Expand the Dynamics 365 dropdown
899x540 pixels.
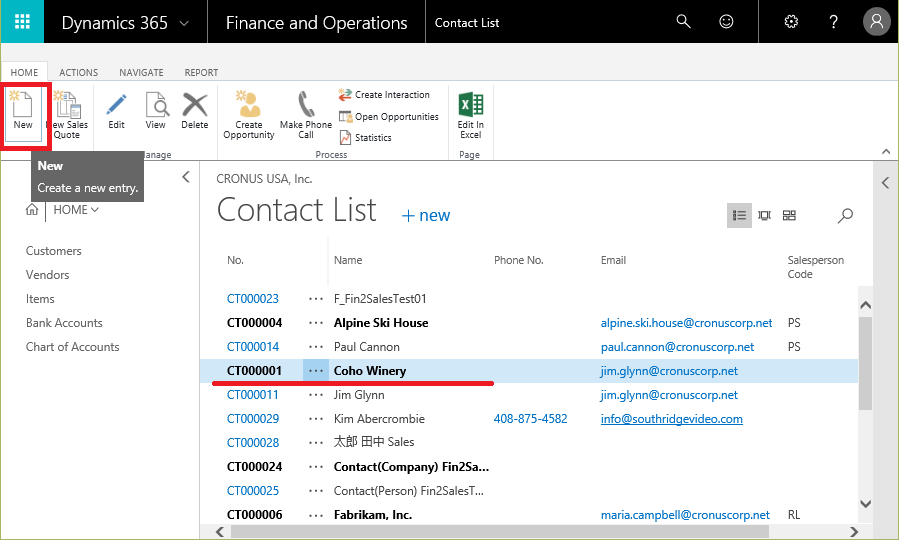coord(184,24)
